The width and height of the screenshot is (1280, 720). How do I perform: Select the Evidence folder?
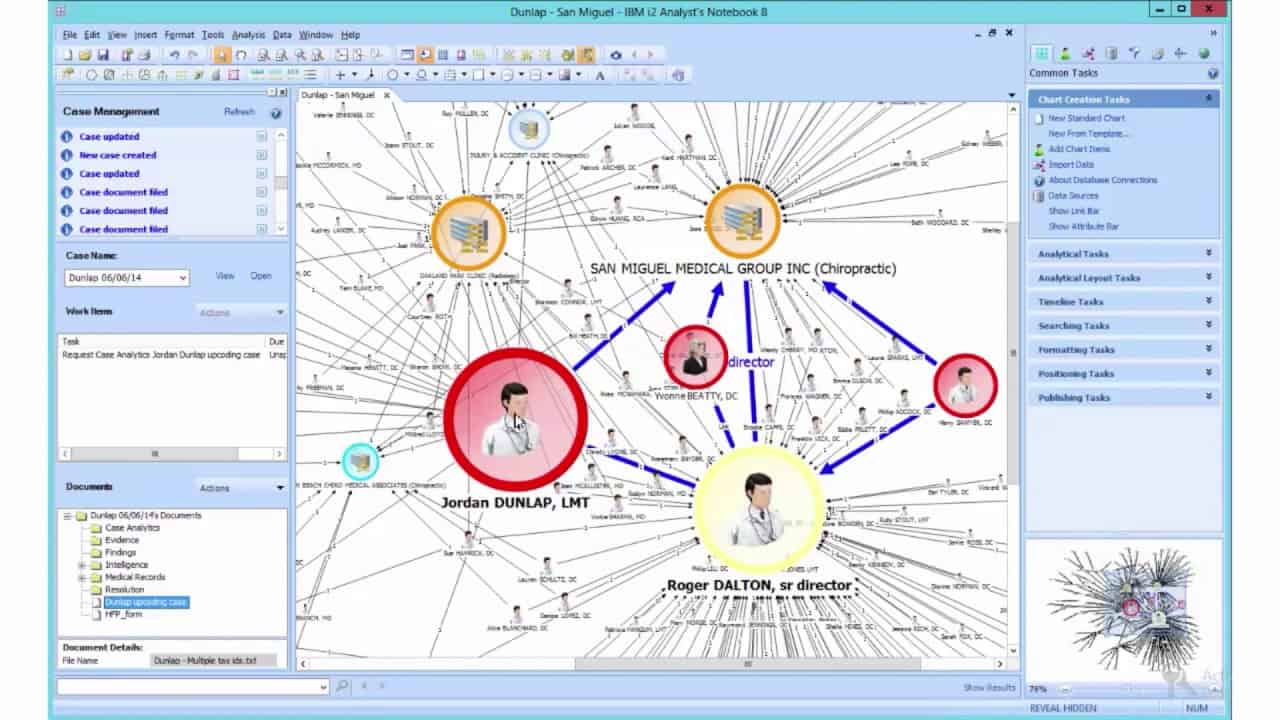(x=122, y=540)
